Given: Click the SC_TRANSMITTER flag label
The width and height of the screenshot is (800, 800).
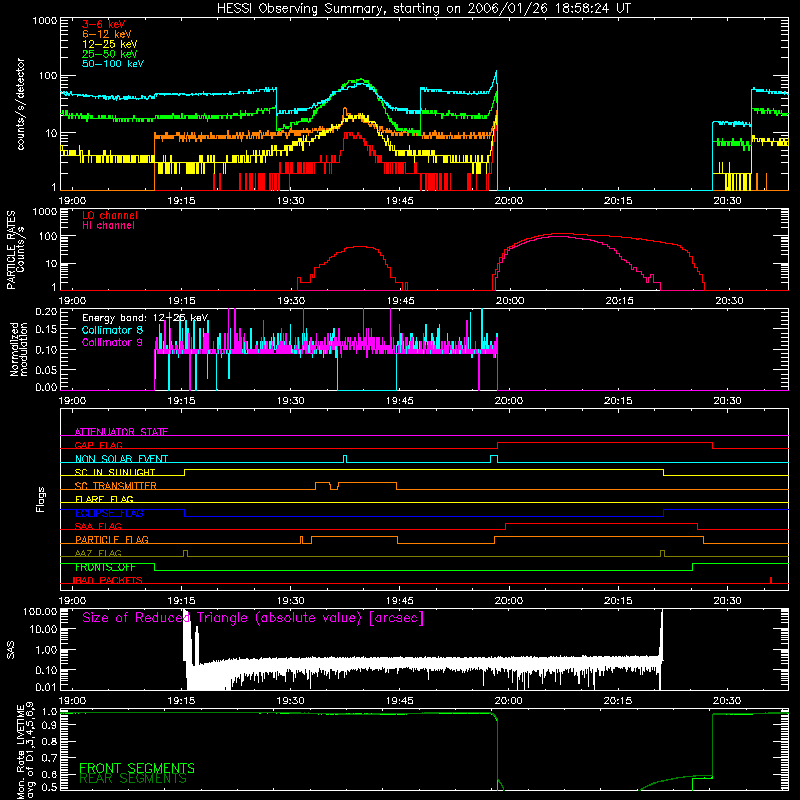Looking at the screenshot, I should tap(116, 486).
